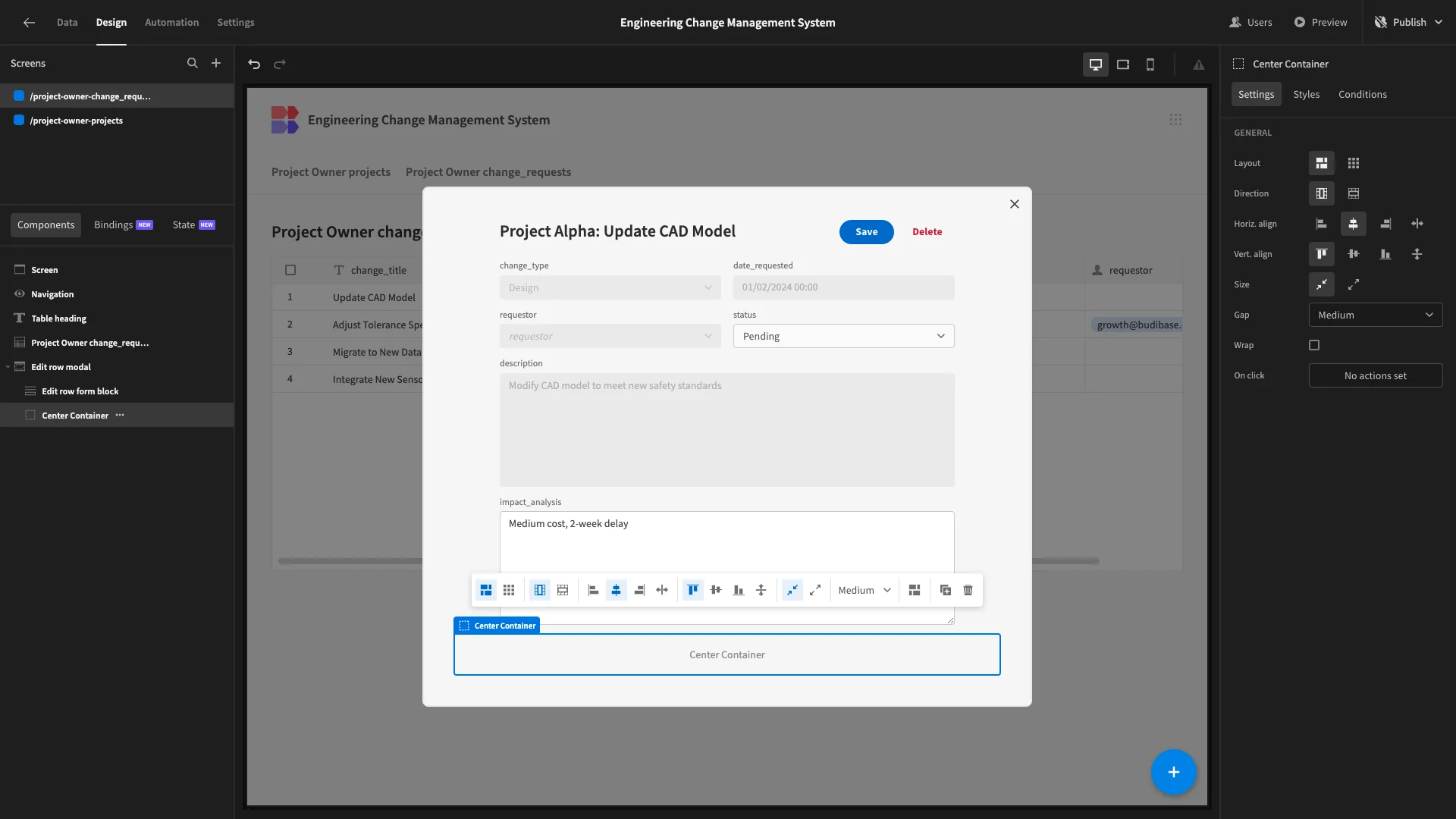
Task: Set vertical align middle in settings panel
Action: point(1354,254)
